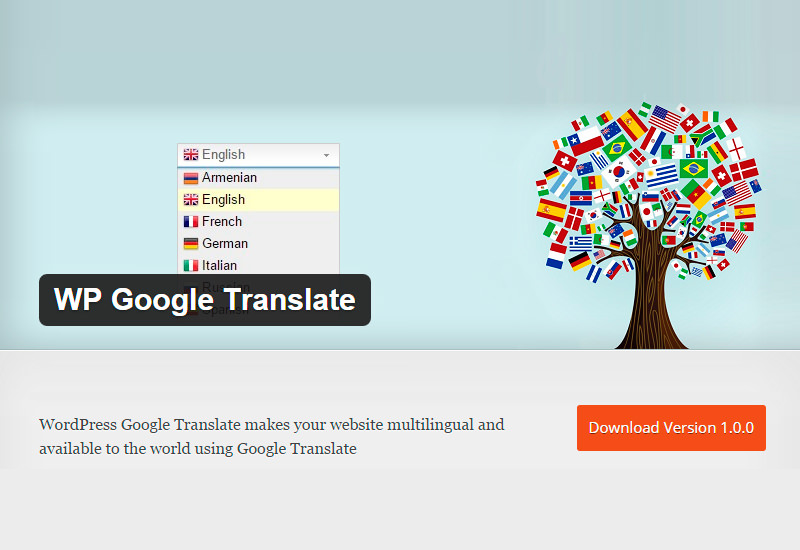The height and width of the screenshot is (550, 800).
Task: Click the French flag icon
Action: 191,221
